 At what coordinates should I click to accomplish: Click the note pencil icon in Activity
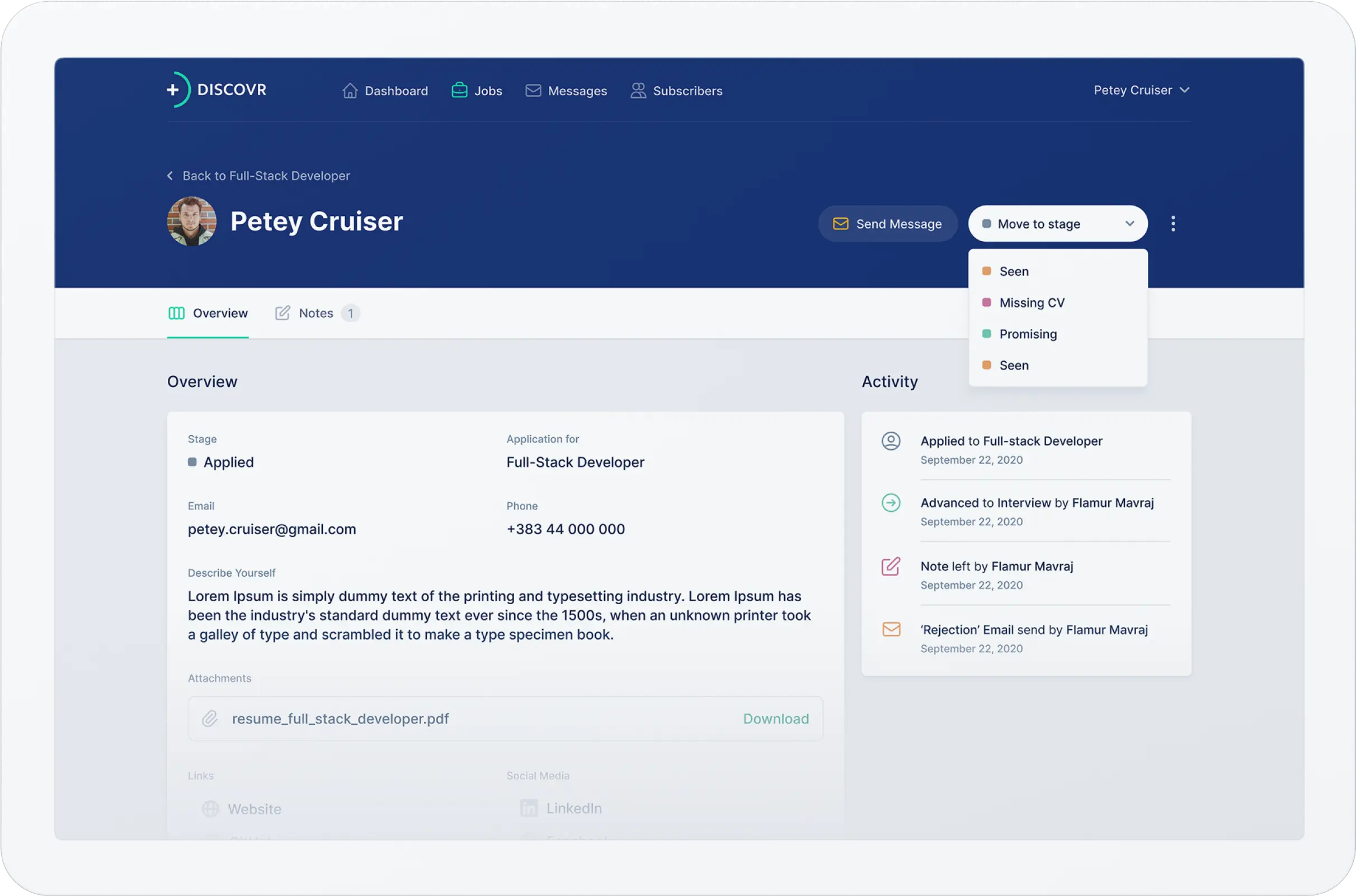891,566
